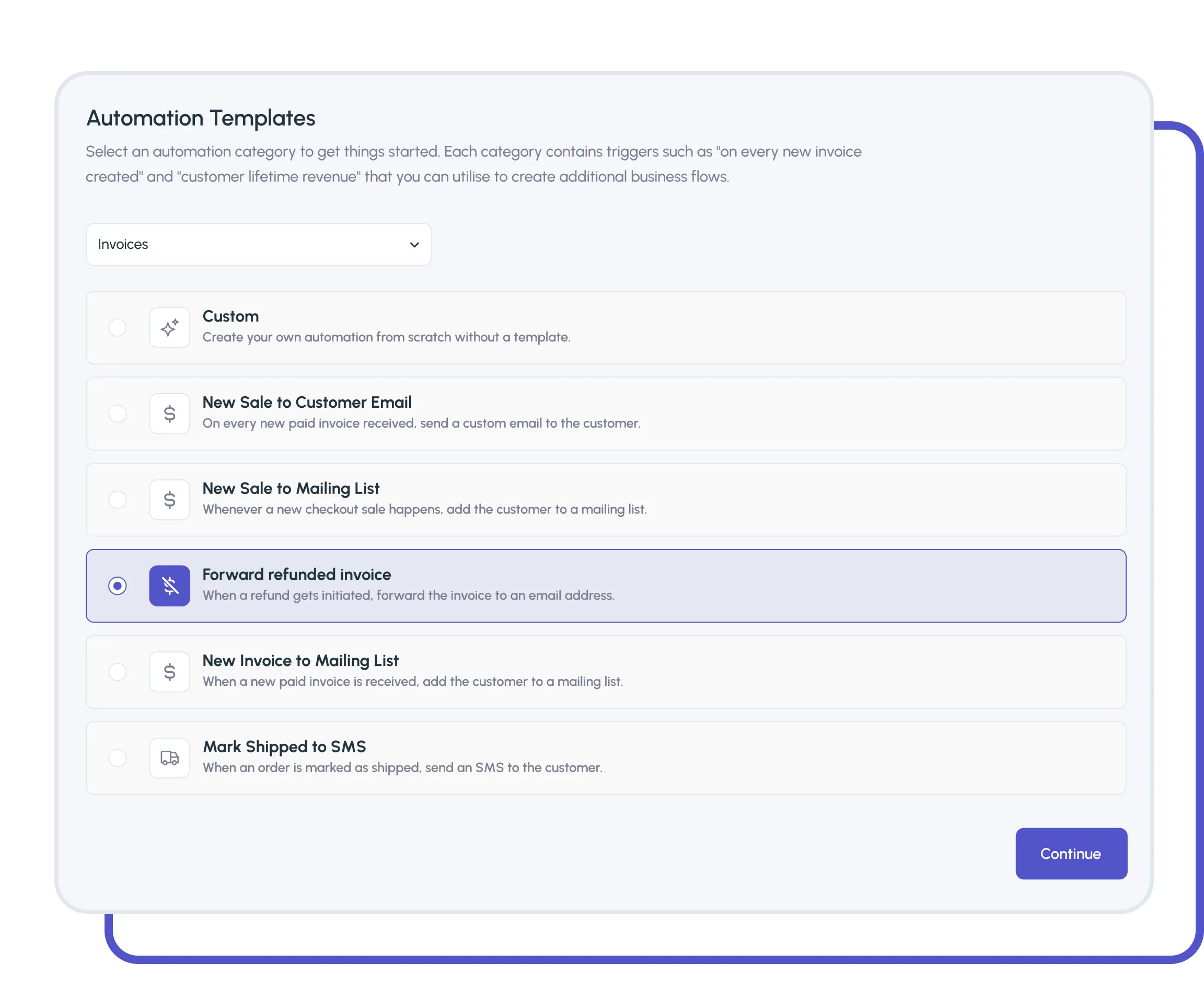Select New Sale to Customer Email radio button

118,414
